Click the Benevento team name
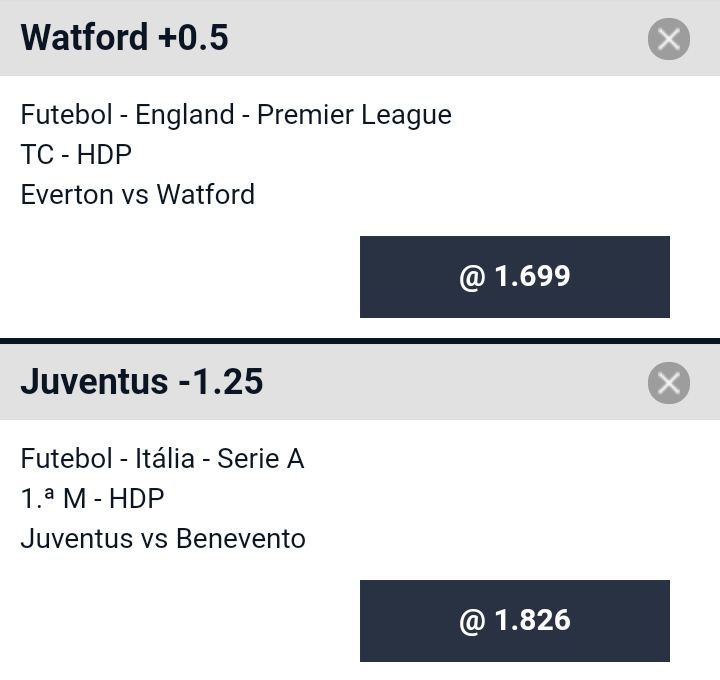This screenshot has width=720, height=680. pos(241,538)
